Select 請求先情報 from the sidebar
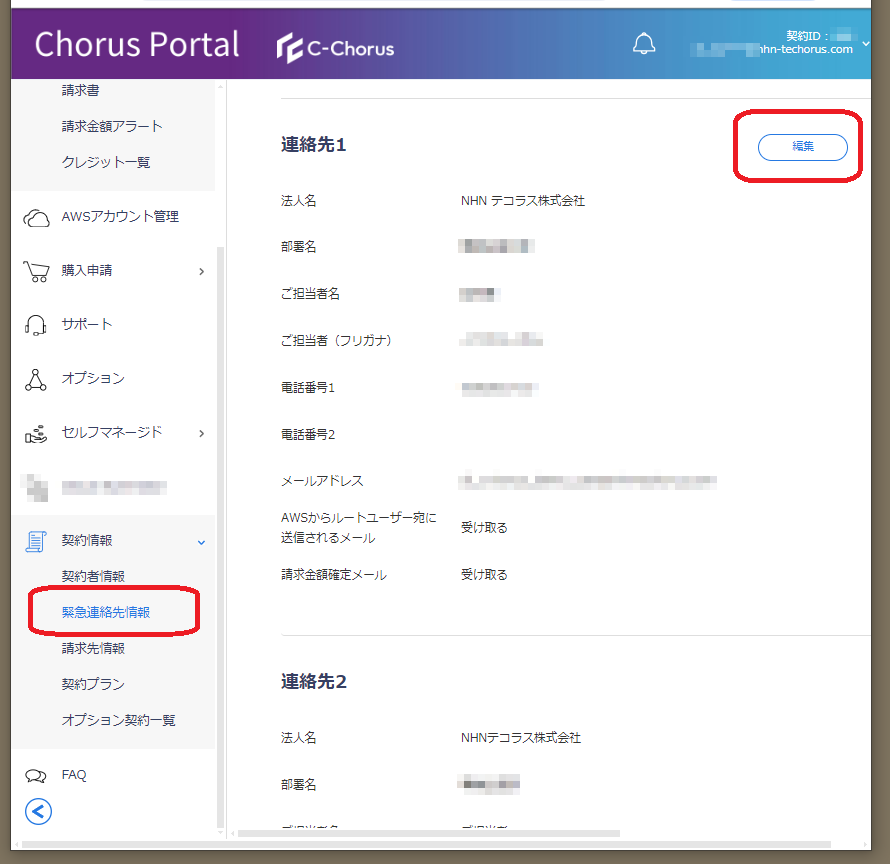This screenshot has width=890, height=864. [x=93, y=648]
